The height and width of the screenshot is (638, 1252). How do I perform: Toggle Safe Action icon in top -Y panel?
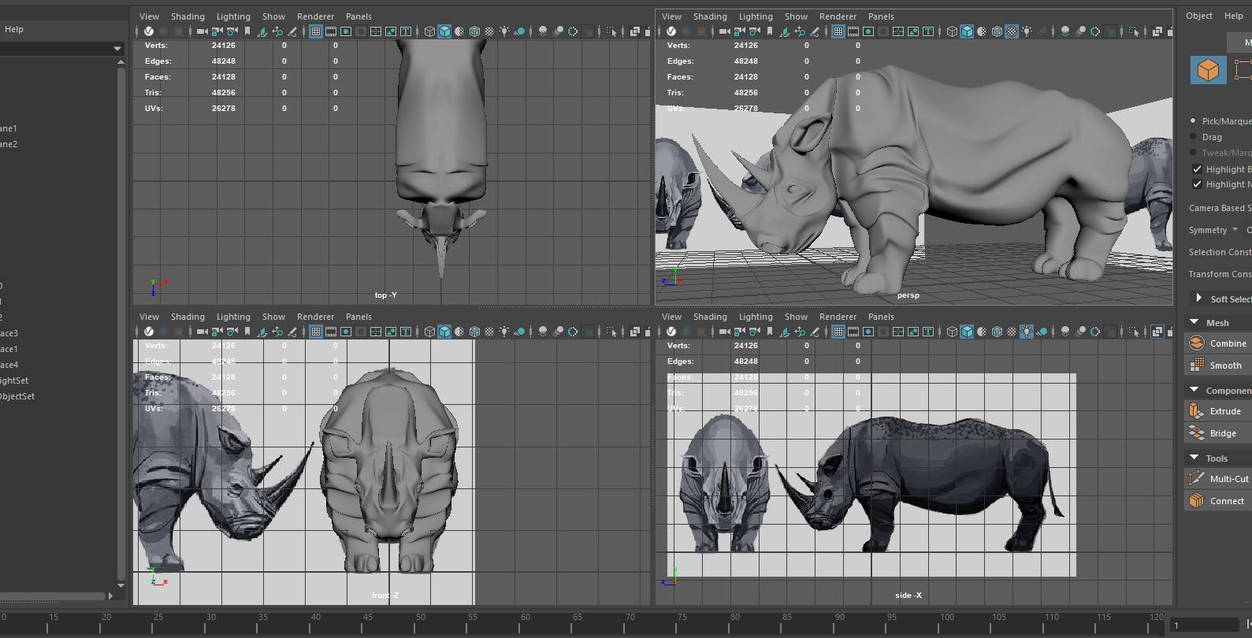[391, 31]
